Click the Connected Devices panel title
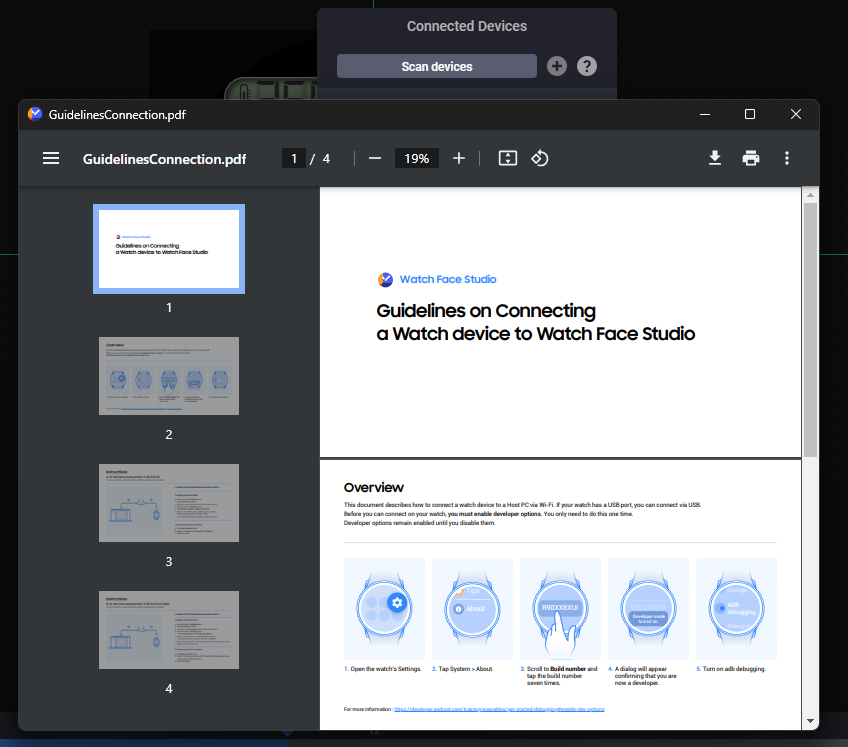This screenshot has height=747, width=848. click(467, 26)
